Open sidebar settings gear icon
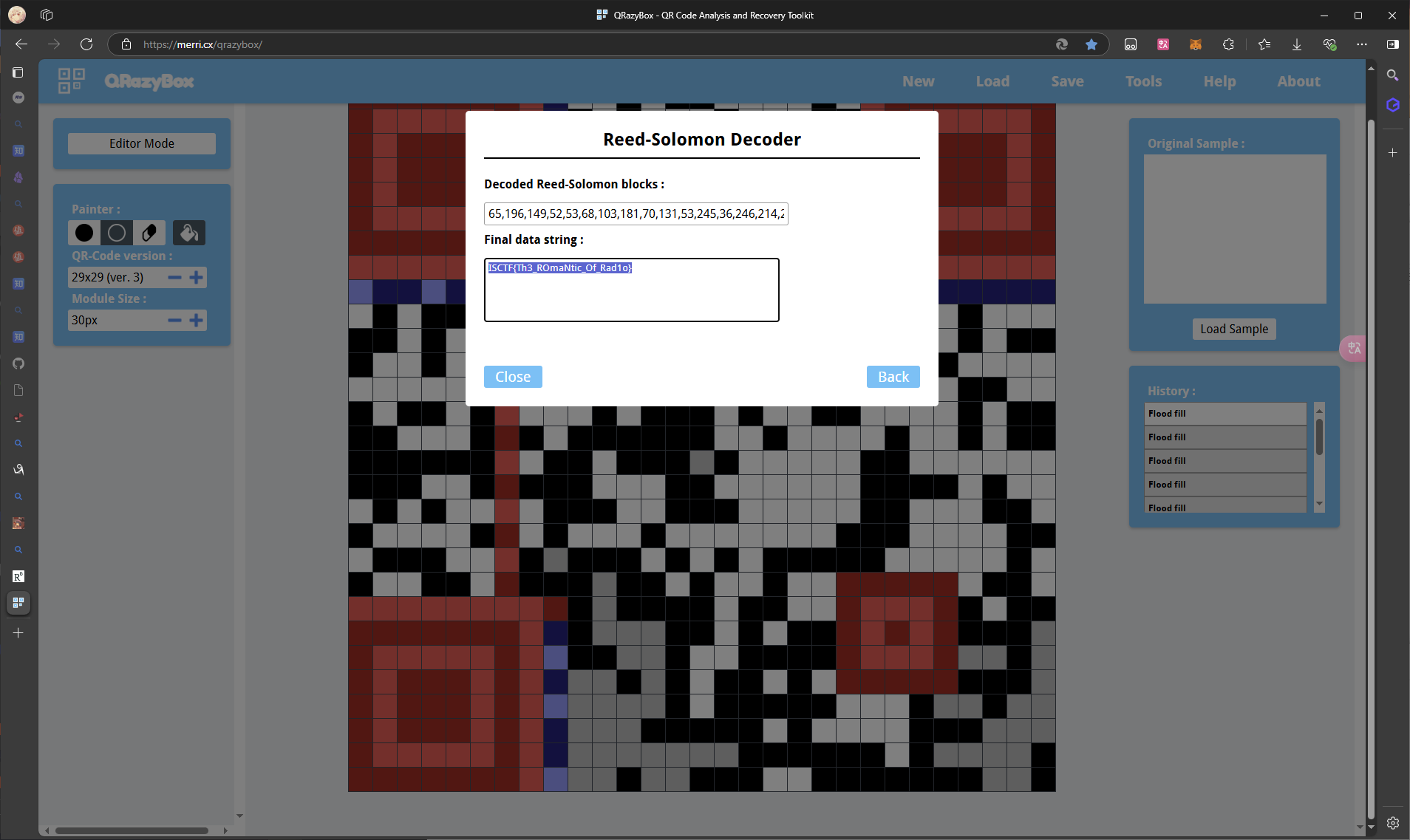1410x840 pixels. click(x=1393, y=823)
